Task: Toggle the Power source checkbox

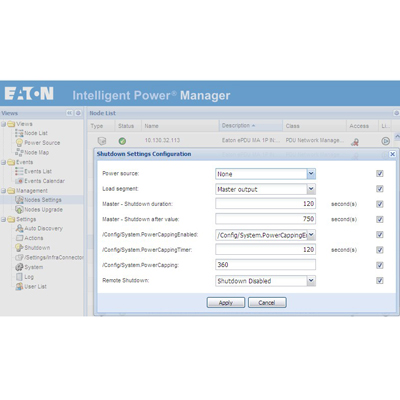Action: click(380, 173)
